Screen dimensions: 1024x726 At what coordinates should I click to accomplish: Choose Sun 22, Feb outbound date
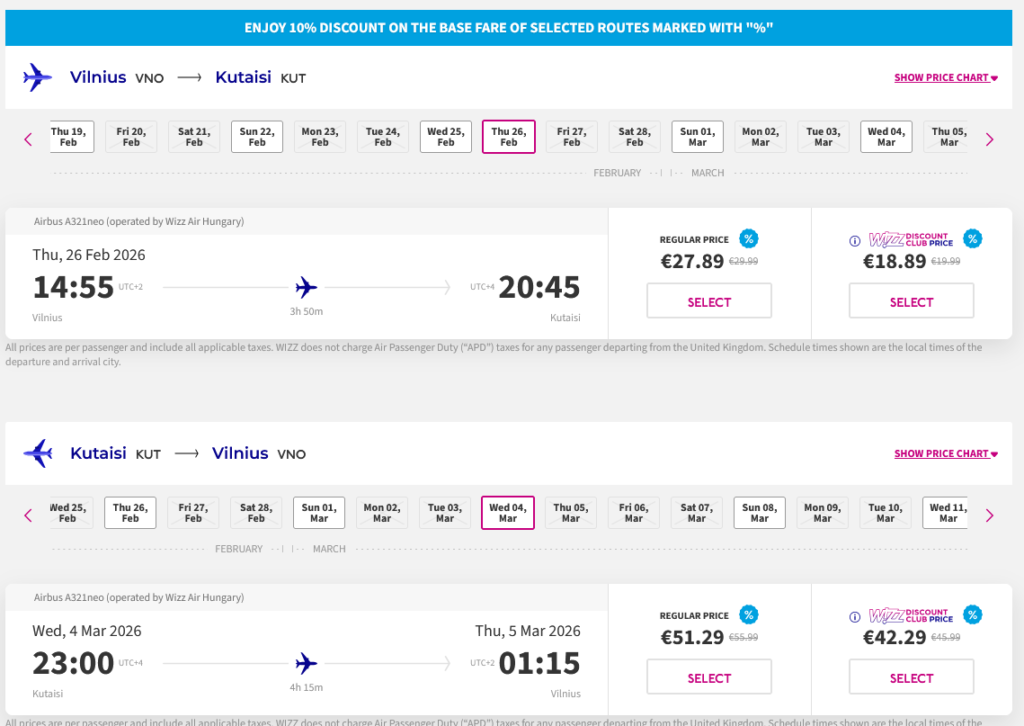point(257,137)
